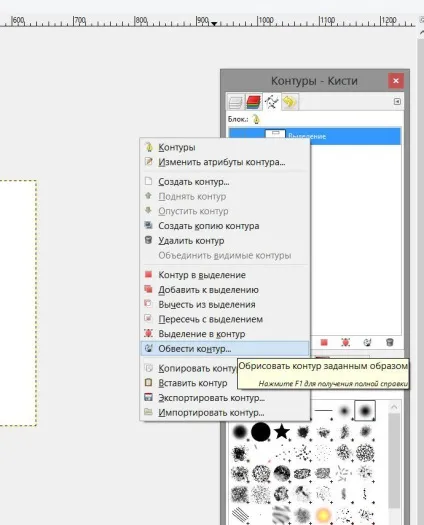This screenshot has width=424, height=525.
Task: Choose the highlighted Обвести контур... item
Action: [225, 349]
